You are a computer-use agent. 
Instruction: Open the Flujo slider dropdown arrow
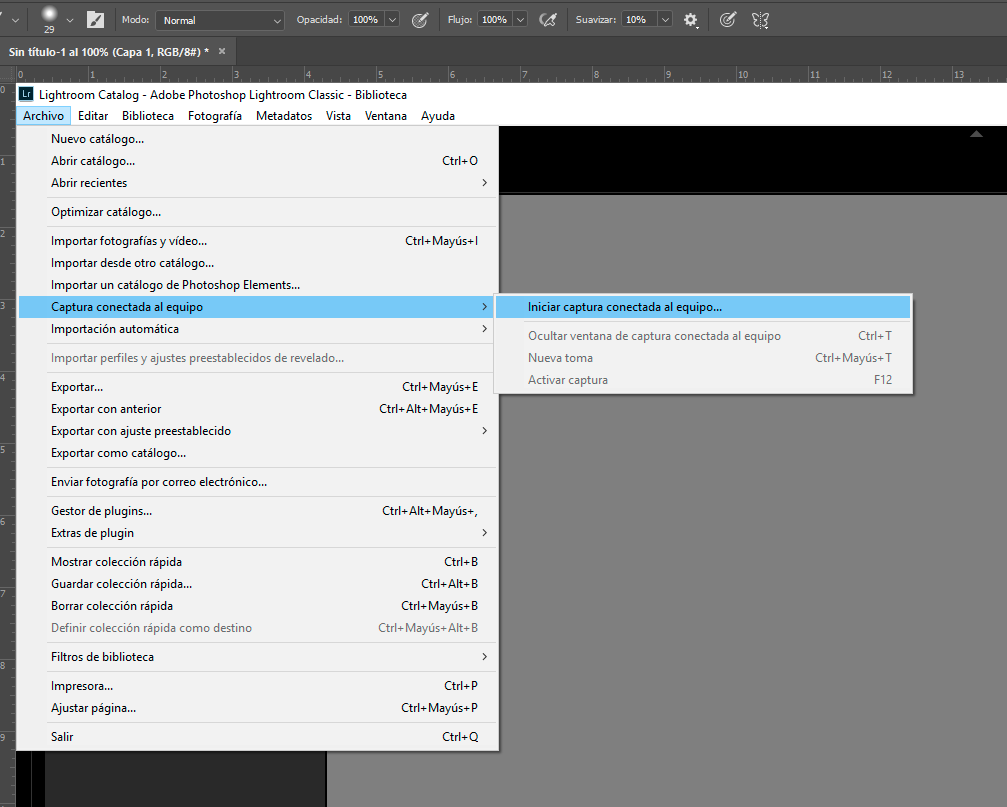521,20
